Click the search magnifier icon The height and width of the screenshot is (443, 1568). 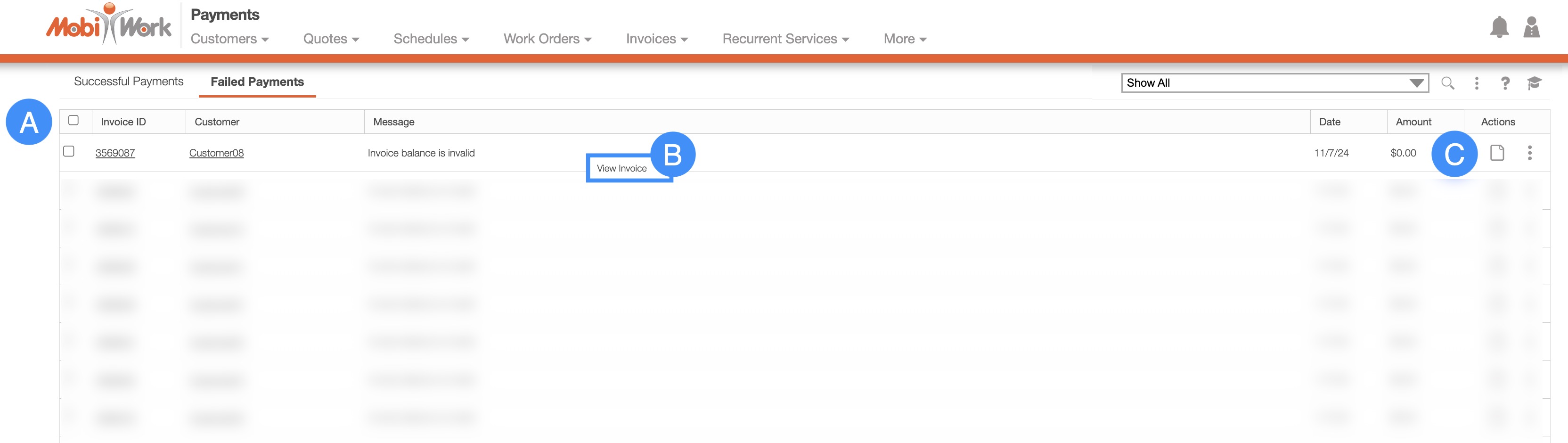(1447, 83)
